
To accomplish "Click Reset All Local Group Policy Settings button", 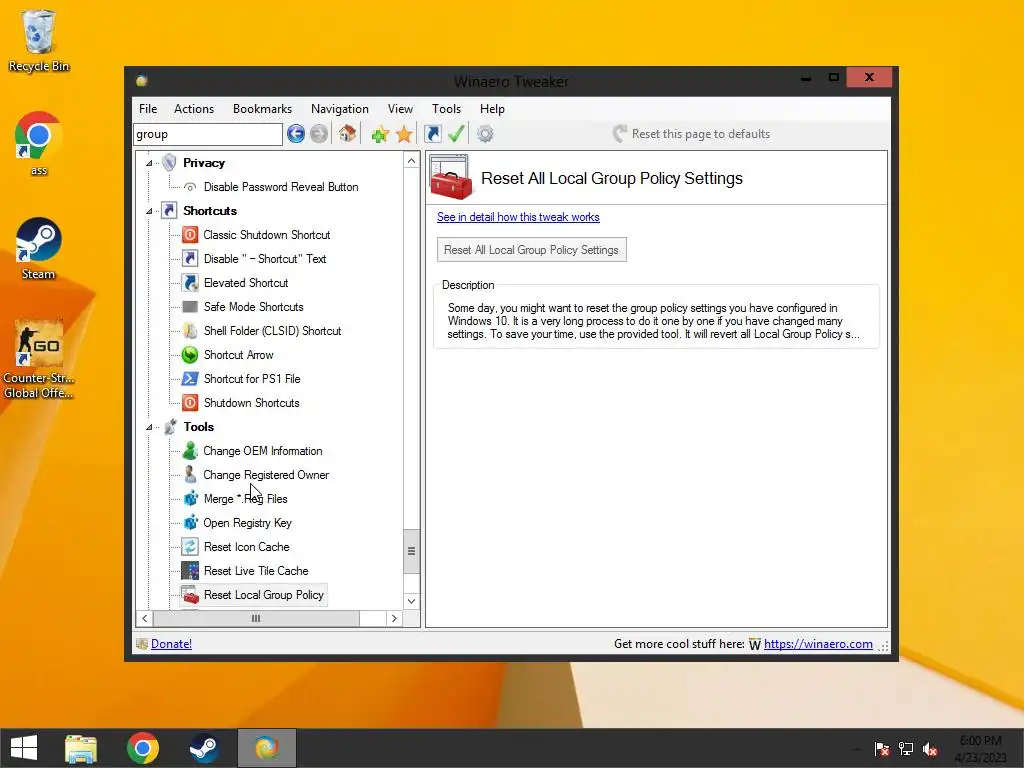I will point(532,249).
